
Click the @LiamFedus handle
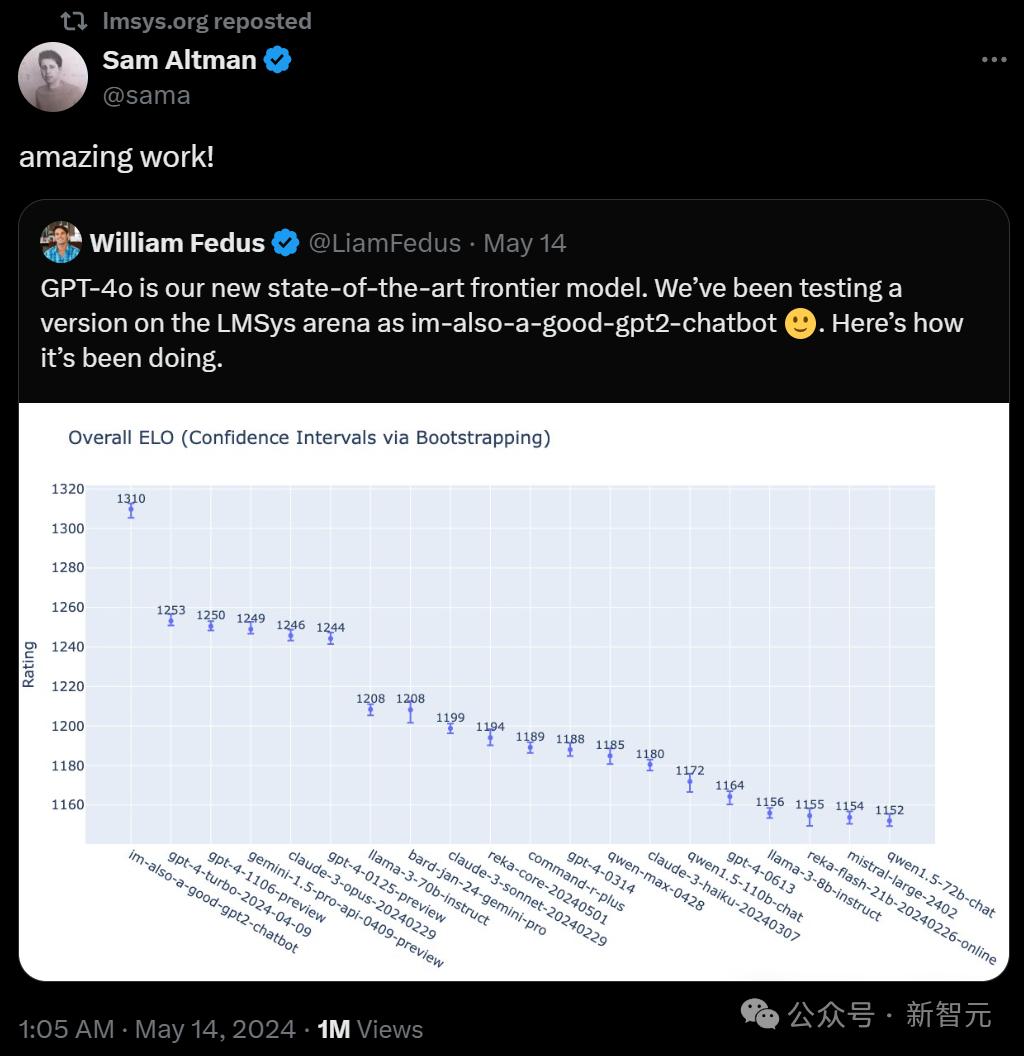pyautogui.click(x=385, y=243)
